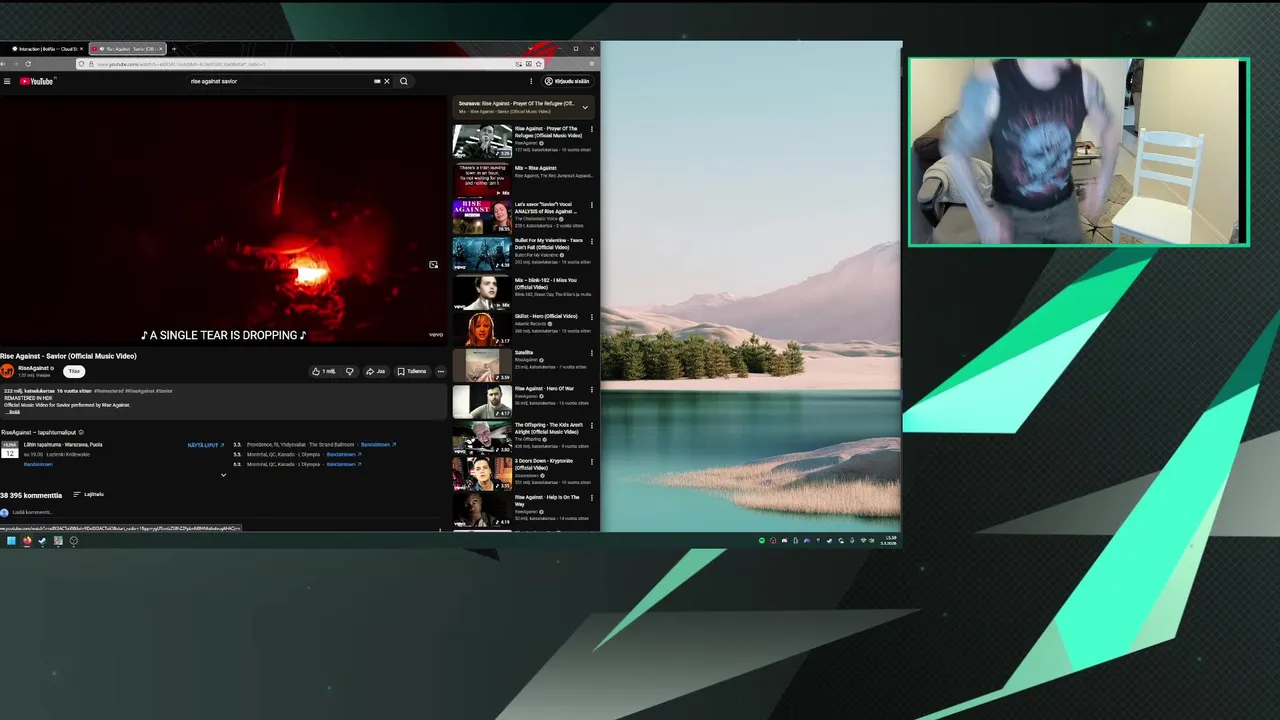Open options for Skillet - Hero
This screenshot has height=720, width=1280.
[591, 317]
